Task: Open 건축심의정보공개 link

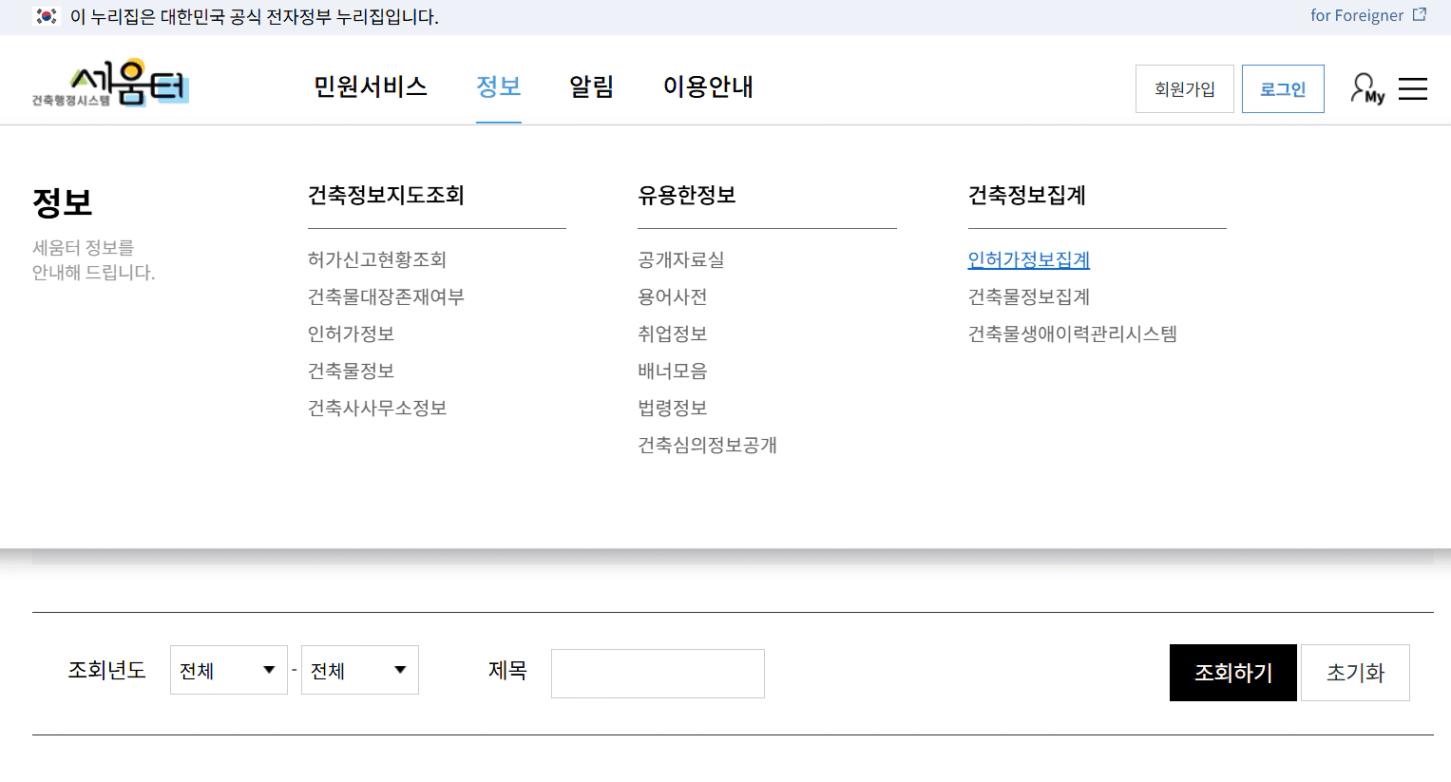Action: tap(707, 445)
